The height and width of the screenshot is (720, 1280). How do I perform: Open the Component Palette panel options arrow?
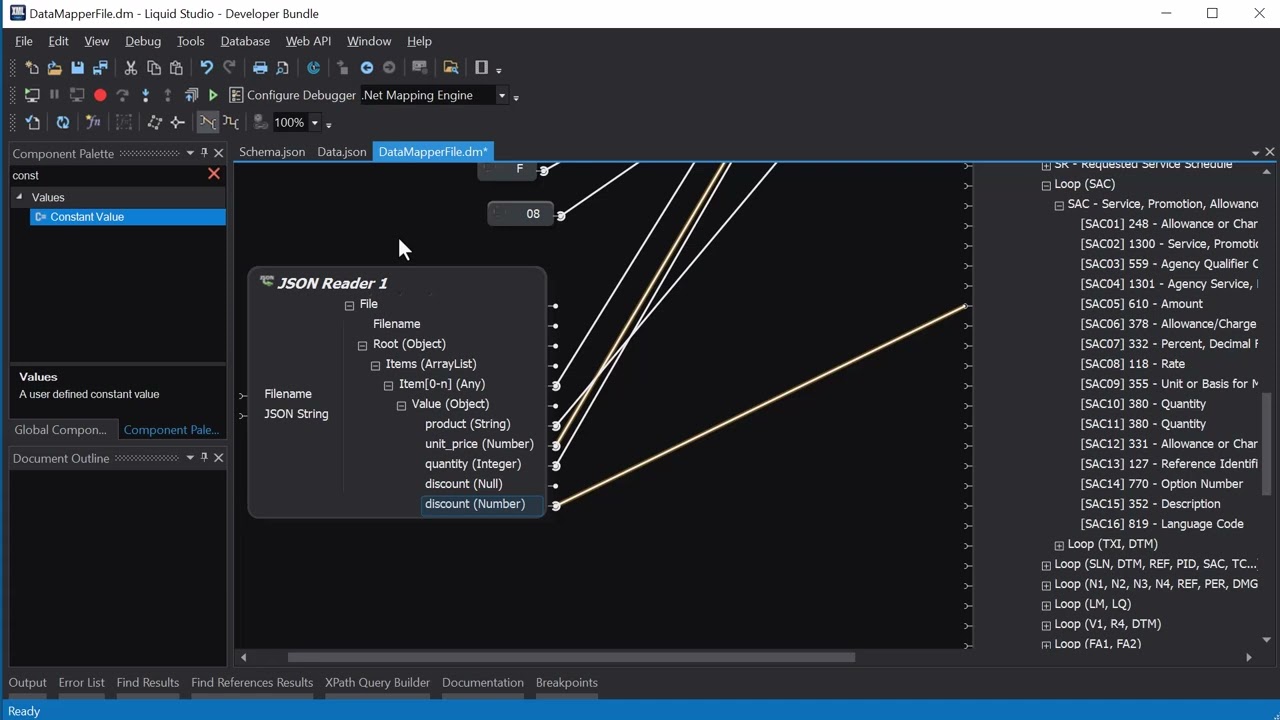[190, 153]
